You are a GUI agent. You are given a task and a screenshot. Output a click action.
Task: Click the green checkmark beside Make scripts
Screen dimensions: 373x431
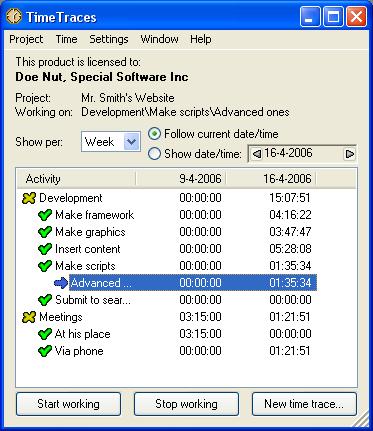point(45,266)
